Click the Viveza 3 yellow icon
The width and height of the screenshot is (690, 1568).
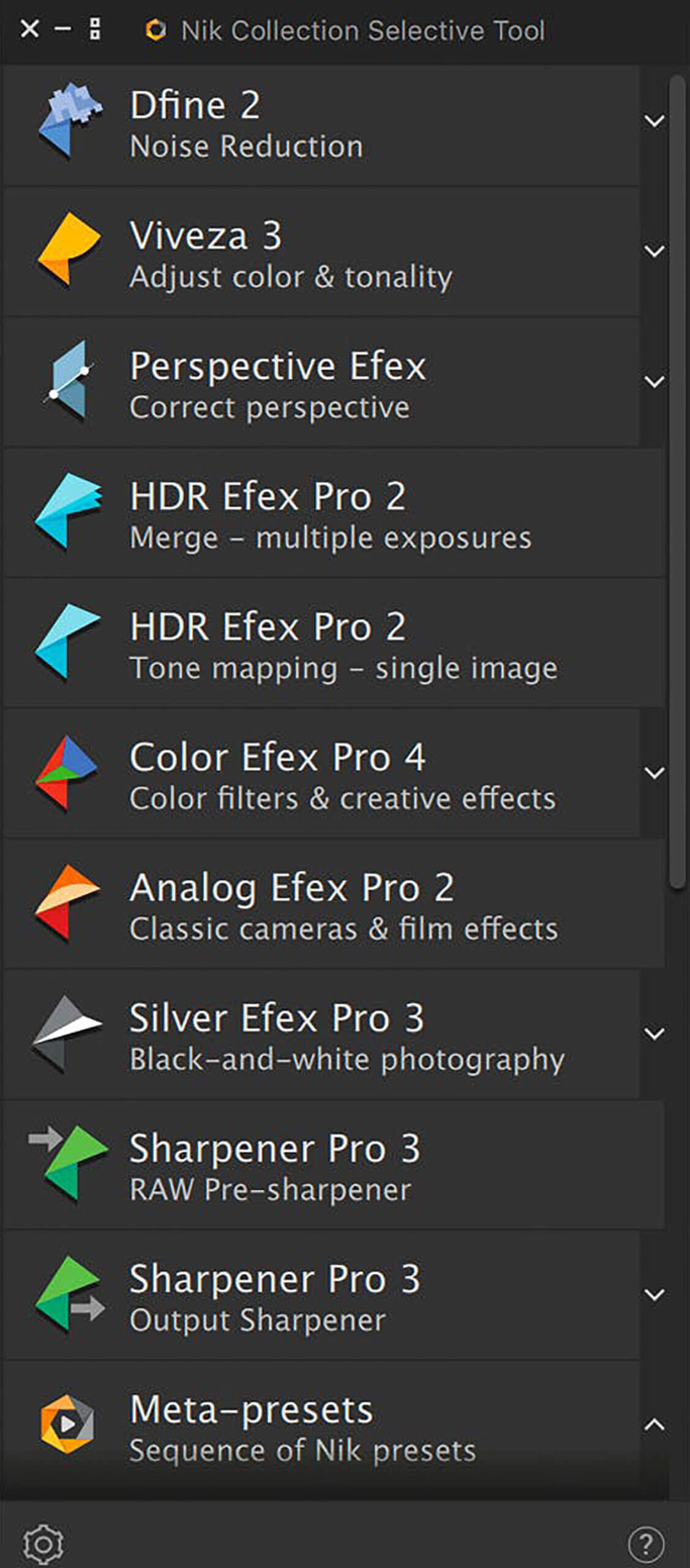tap(69, 250)
